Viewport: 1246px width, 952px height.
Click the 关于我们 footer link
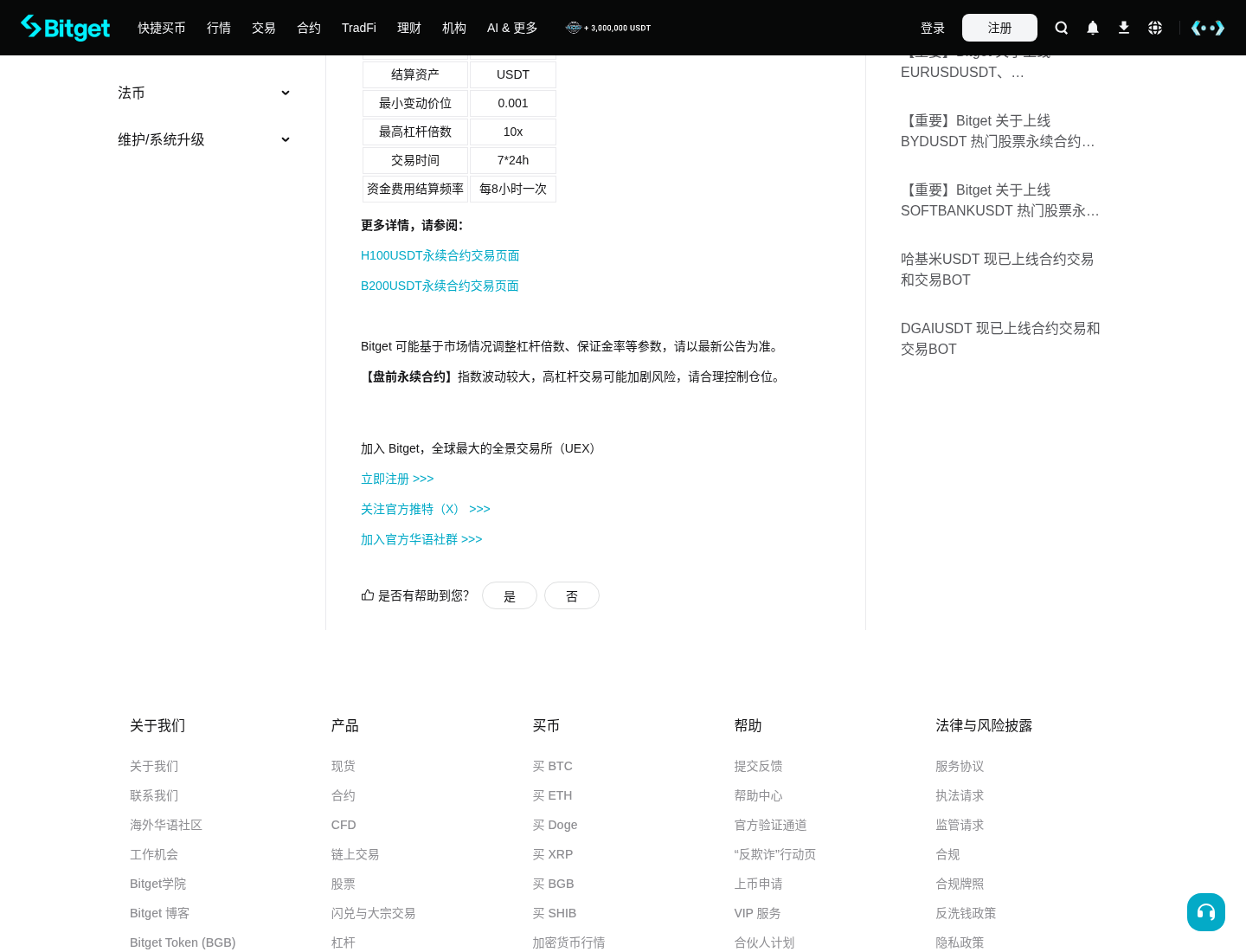coord(154,766)
